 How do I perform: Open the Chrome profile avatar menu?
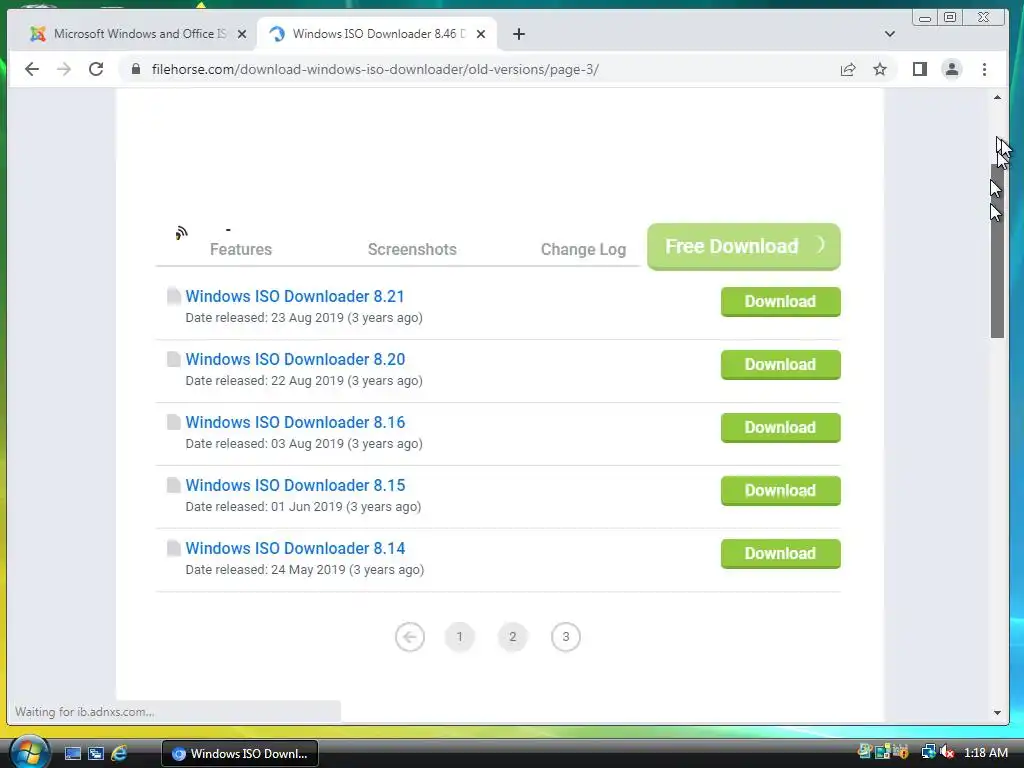coord(952,69)
